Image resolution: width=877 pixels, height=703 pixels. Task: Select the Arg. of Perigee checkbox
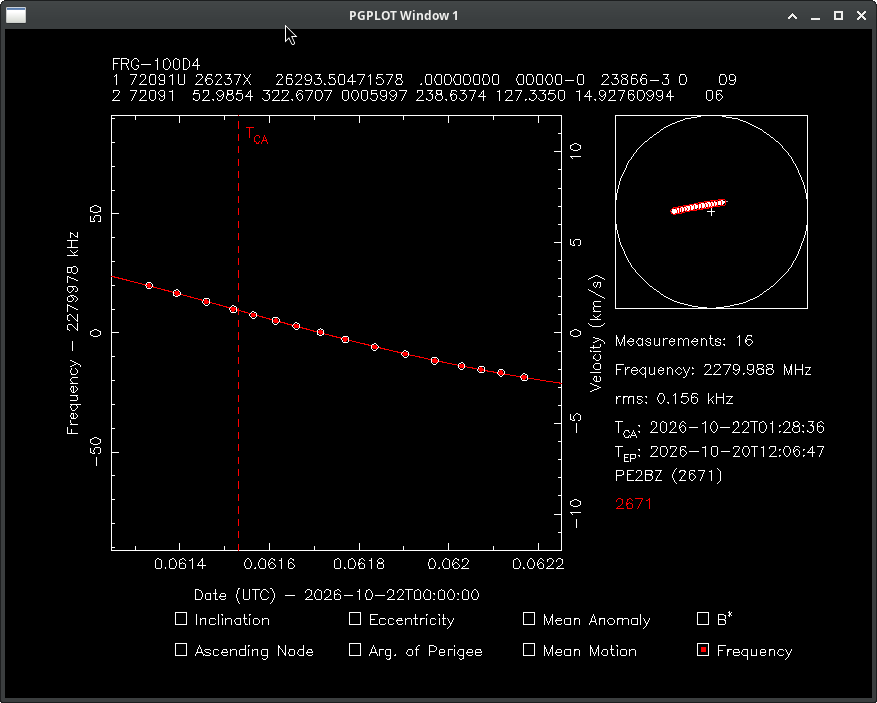tap(355, 650)
